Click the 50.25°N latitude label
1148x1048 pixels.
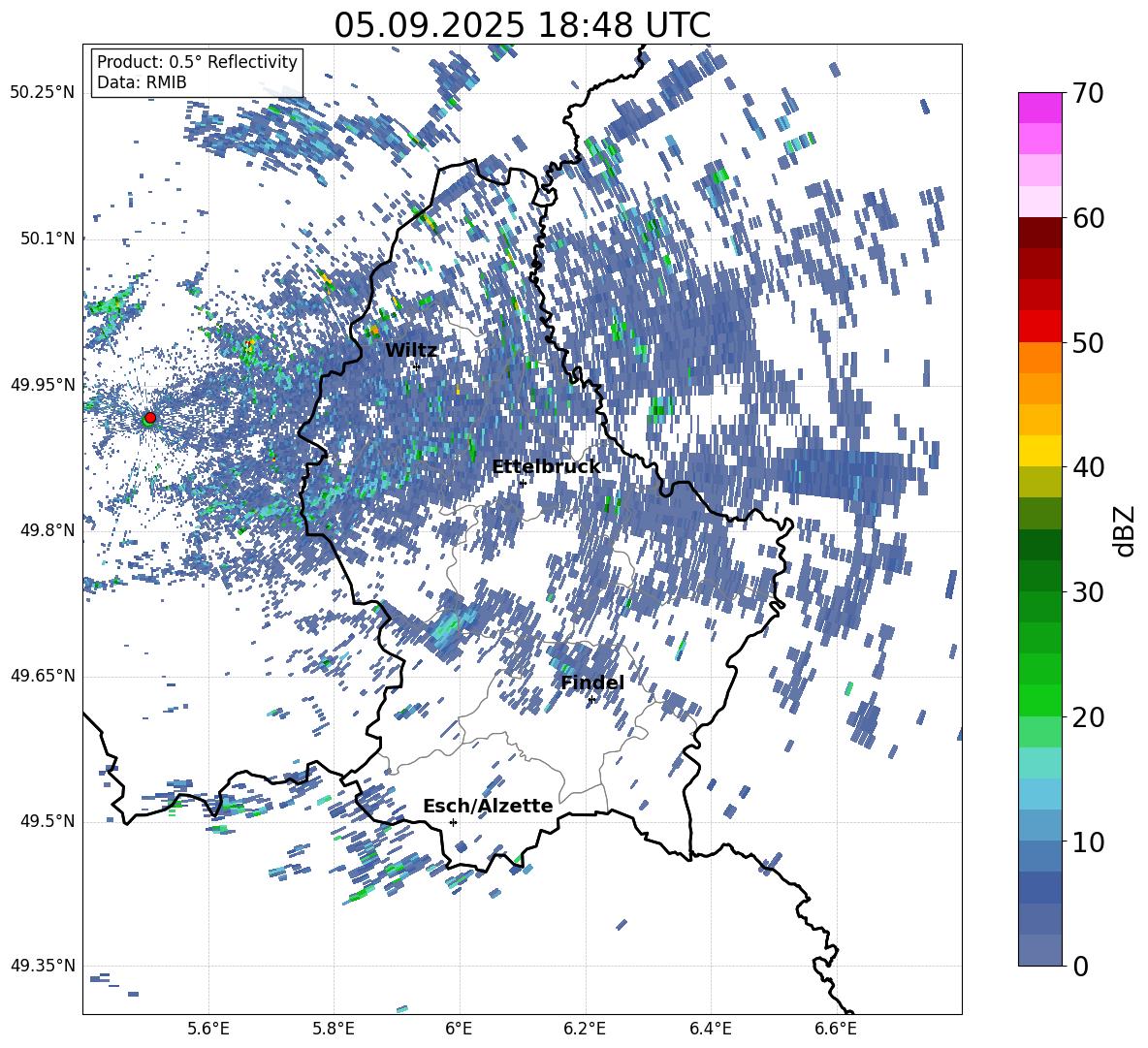(43, 93)
